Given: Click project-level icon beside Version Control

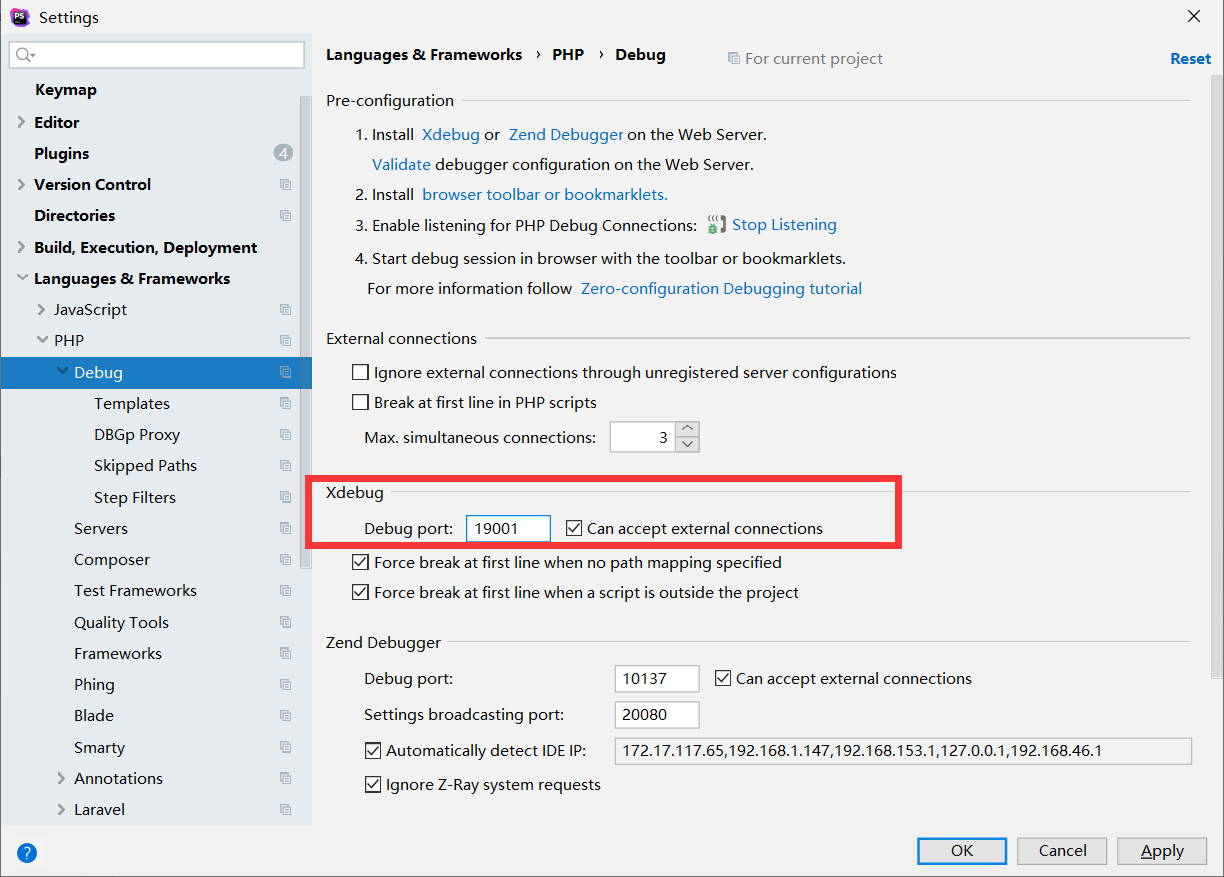Looking at the screenshot, I should click(x=286, y=185).
